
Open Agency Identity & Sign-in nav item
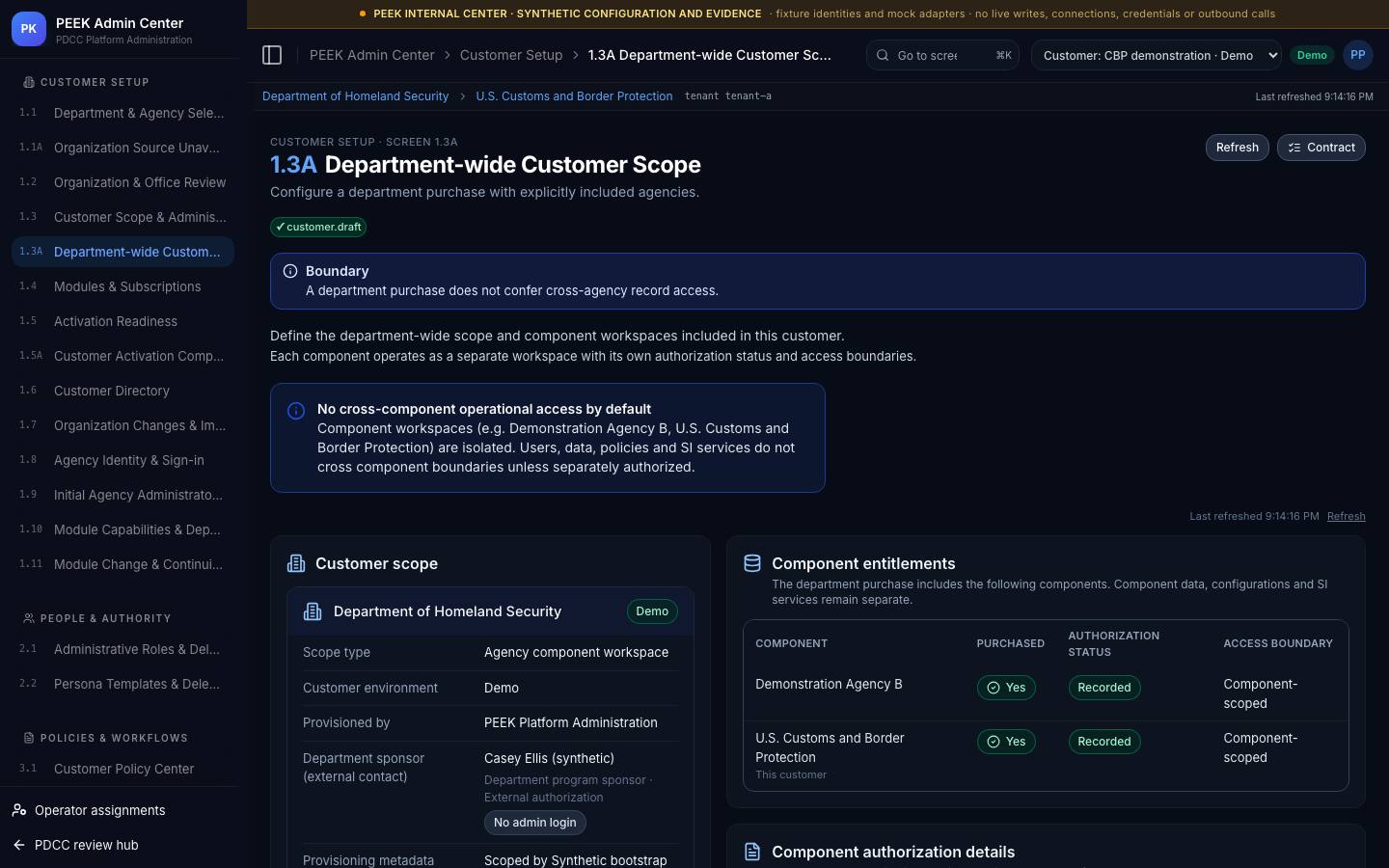[123, 460]
